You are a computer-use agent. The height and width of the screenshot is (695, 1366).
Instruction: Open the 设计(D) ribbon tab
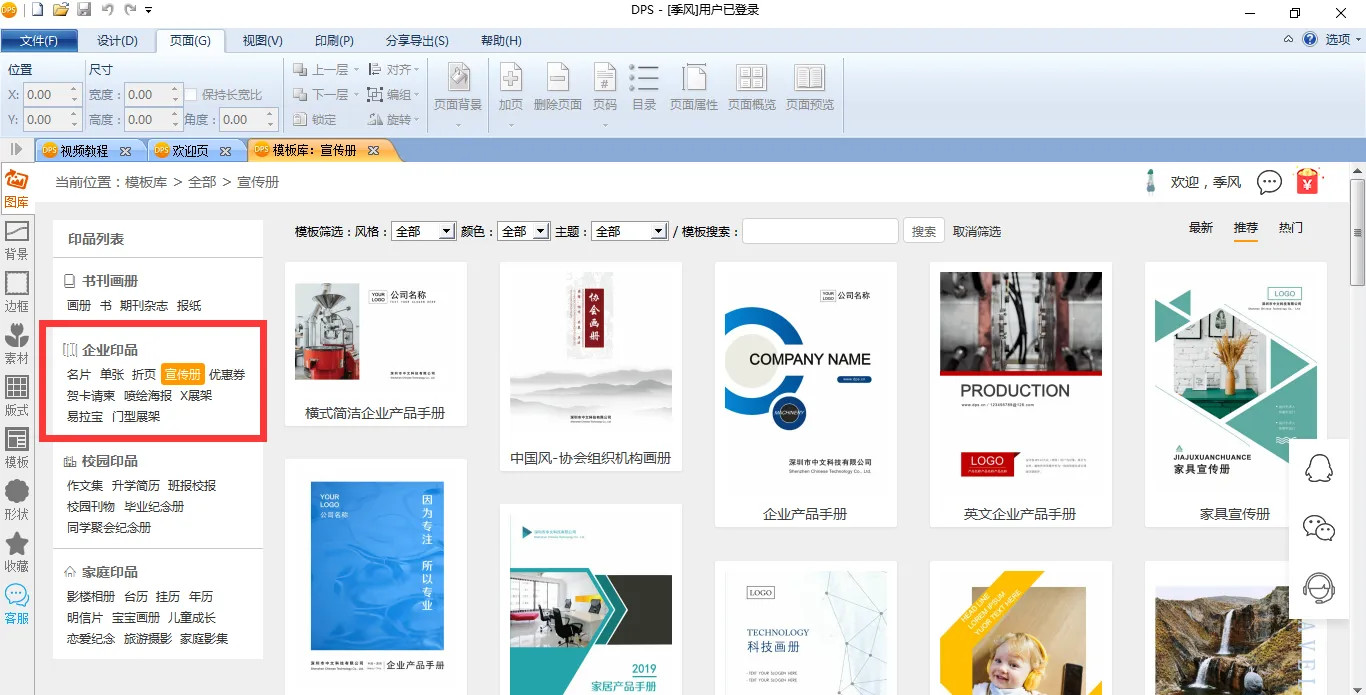[x=117, y=41]
